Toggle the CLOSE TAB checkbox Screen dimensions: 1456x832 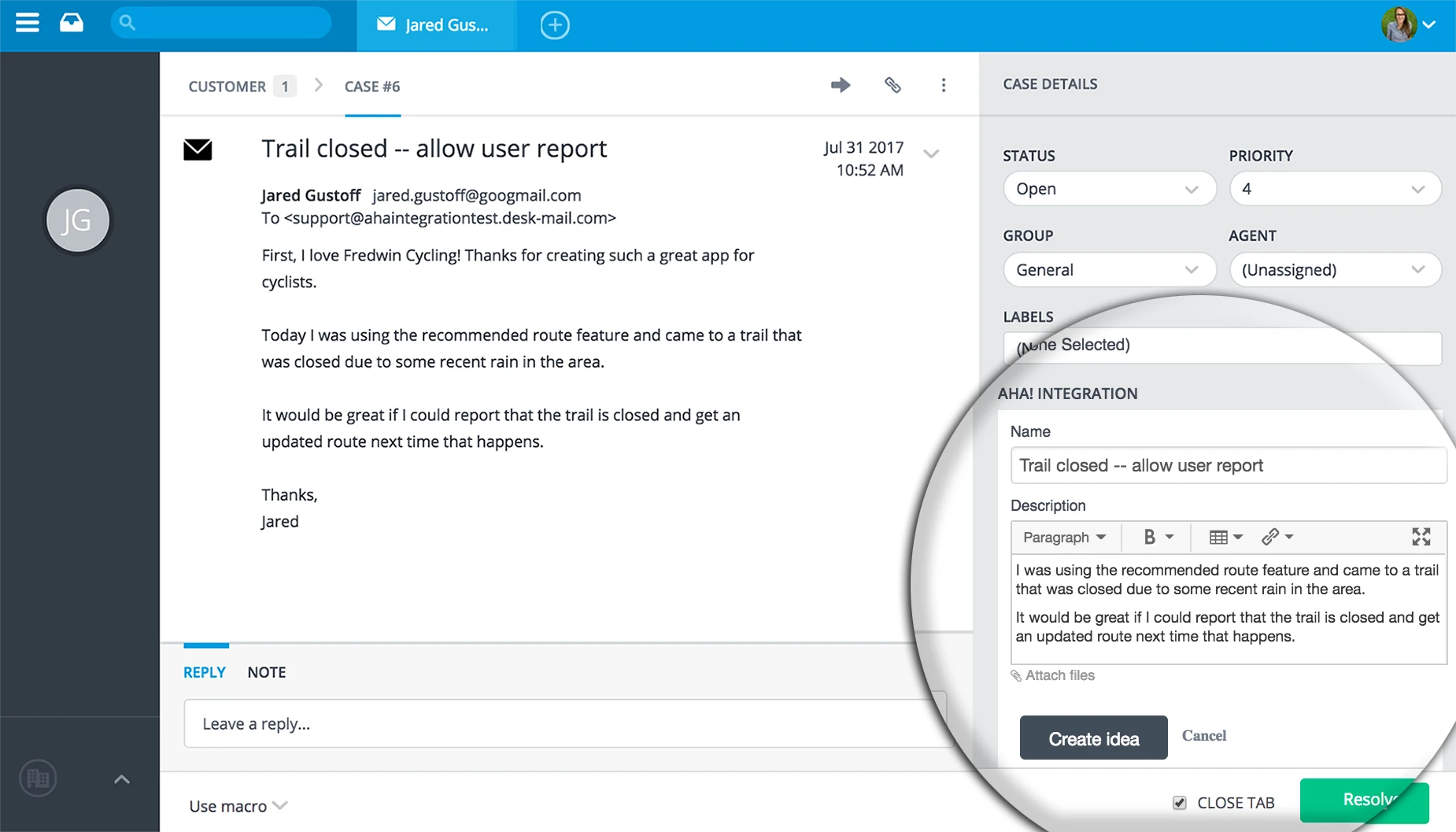coord(1179,803)
